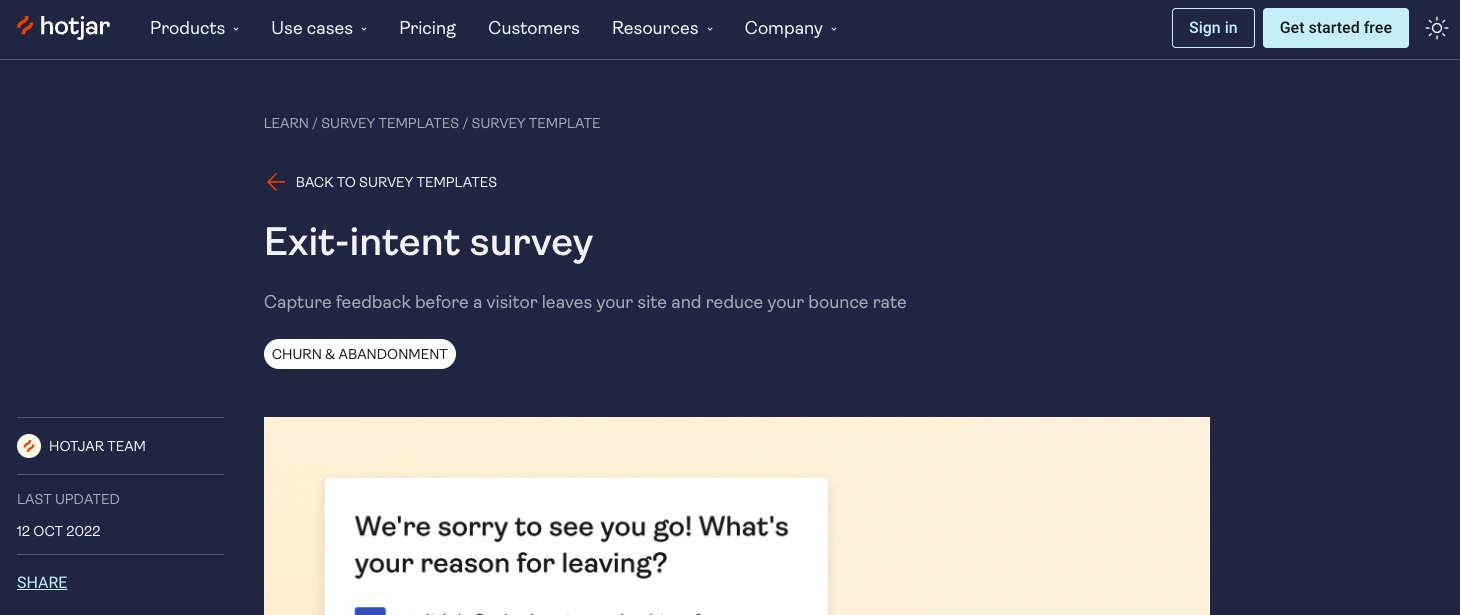Check the first survey answer checkbox
This screenshot has height=615, width=1460.
click(371, 611)
